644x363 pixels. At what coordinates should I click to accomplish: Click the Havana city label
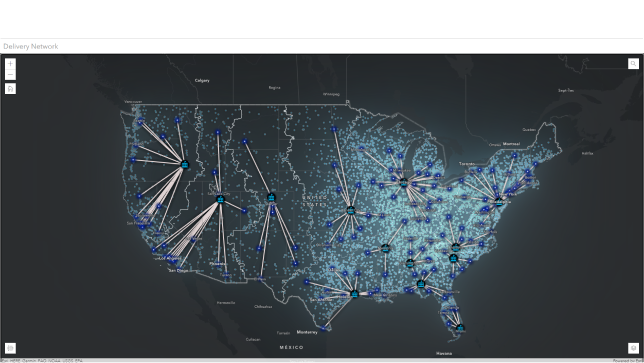tap(444, 353)
